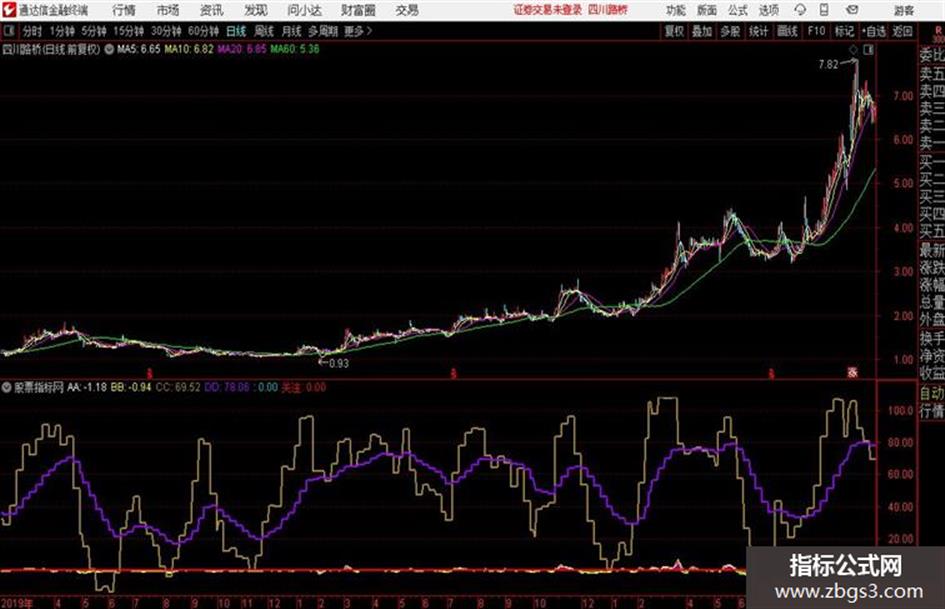Viewport: 945px width, 609px height.
Task: Click the panel toggle icon beside the diamond
Action: pos(868,50)
